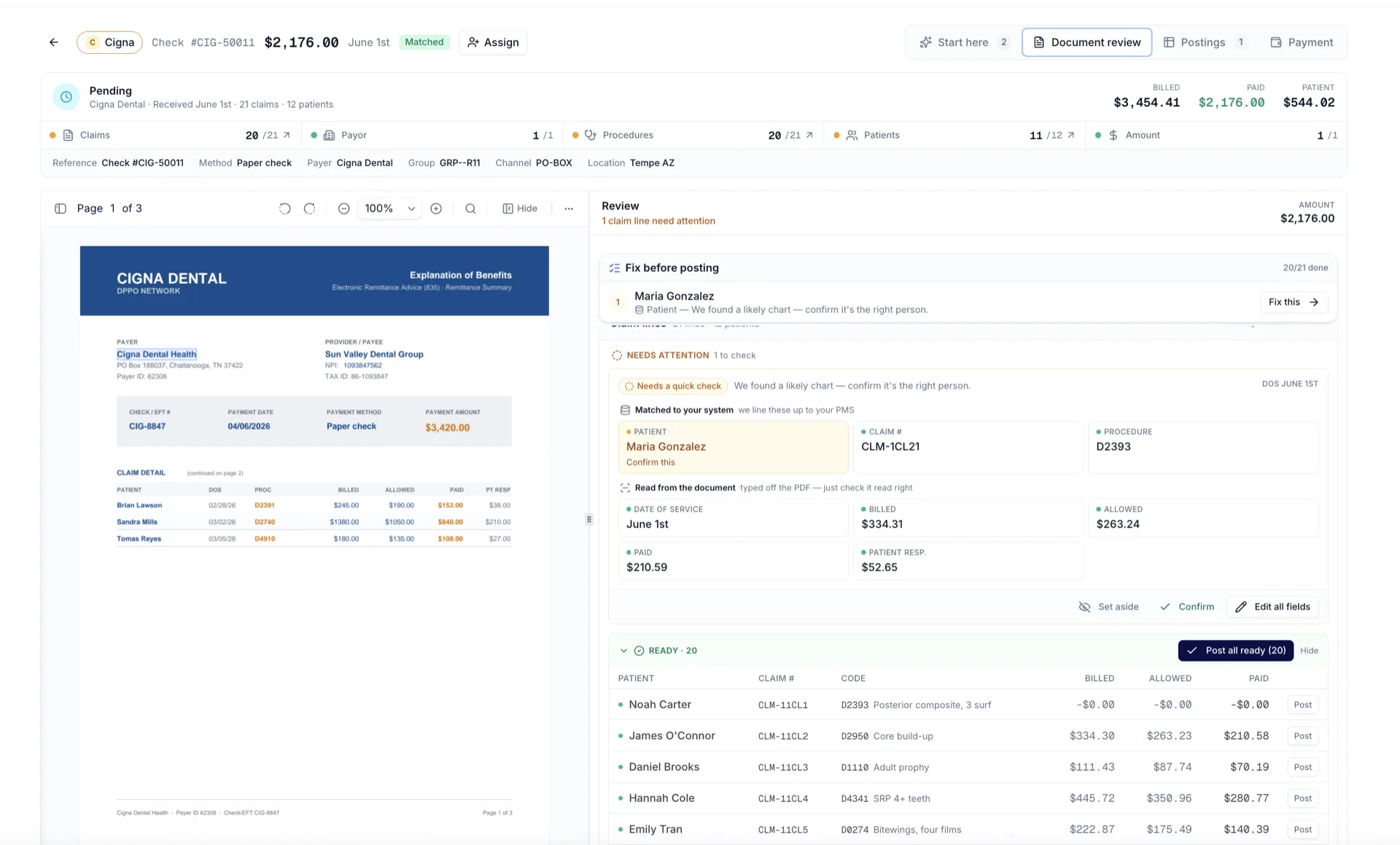Select the Patient Resp. $52.65 field
Viewport: 1400px width, 845px height.
[x=968, y=561]
